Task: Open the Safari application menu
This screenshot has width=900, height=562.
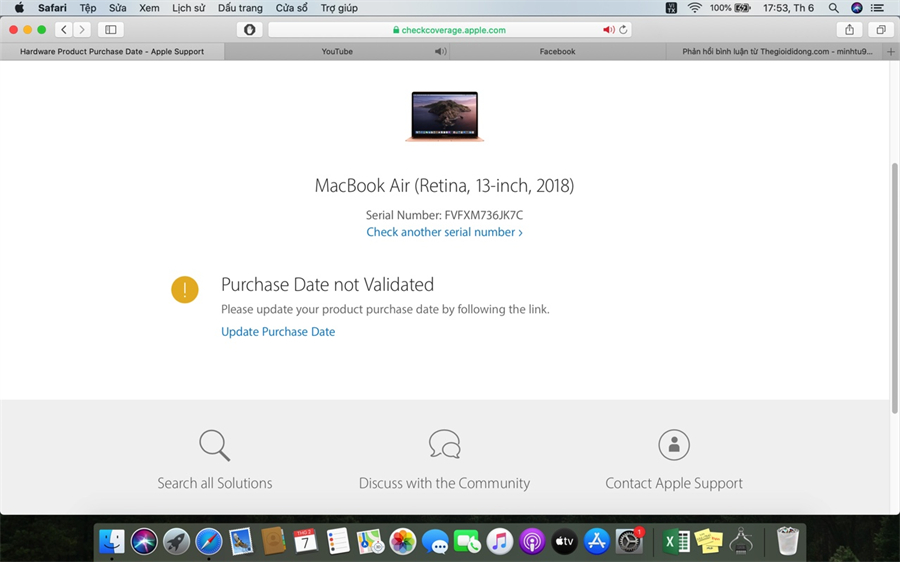Action: 52,8
